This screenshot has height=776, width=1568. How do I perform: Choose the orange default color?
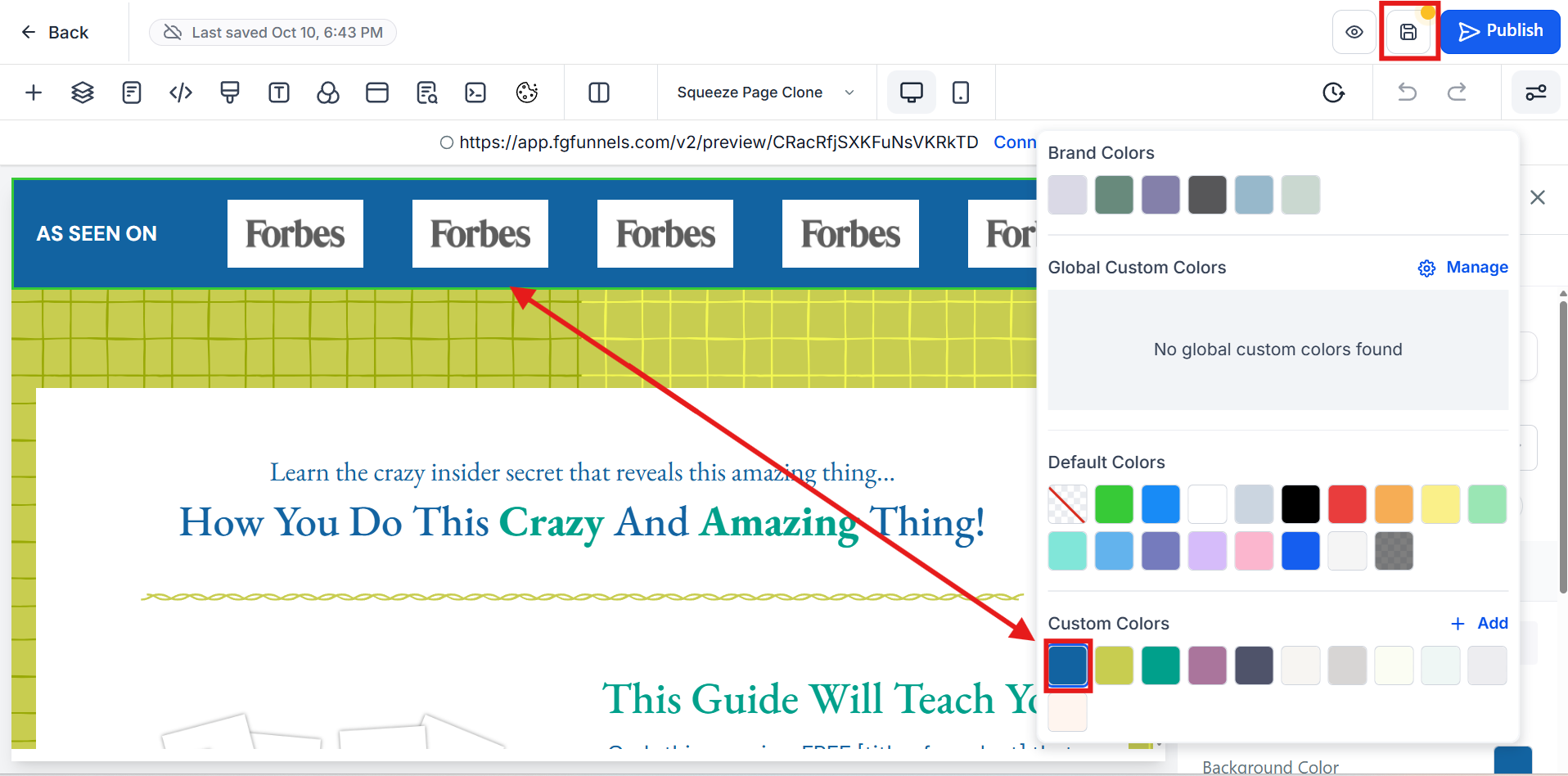(1395, 504)
